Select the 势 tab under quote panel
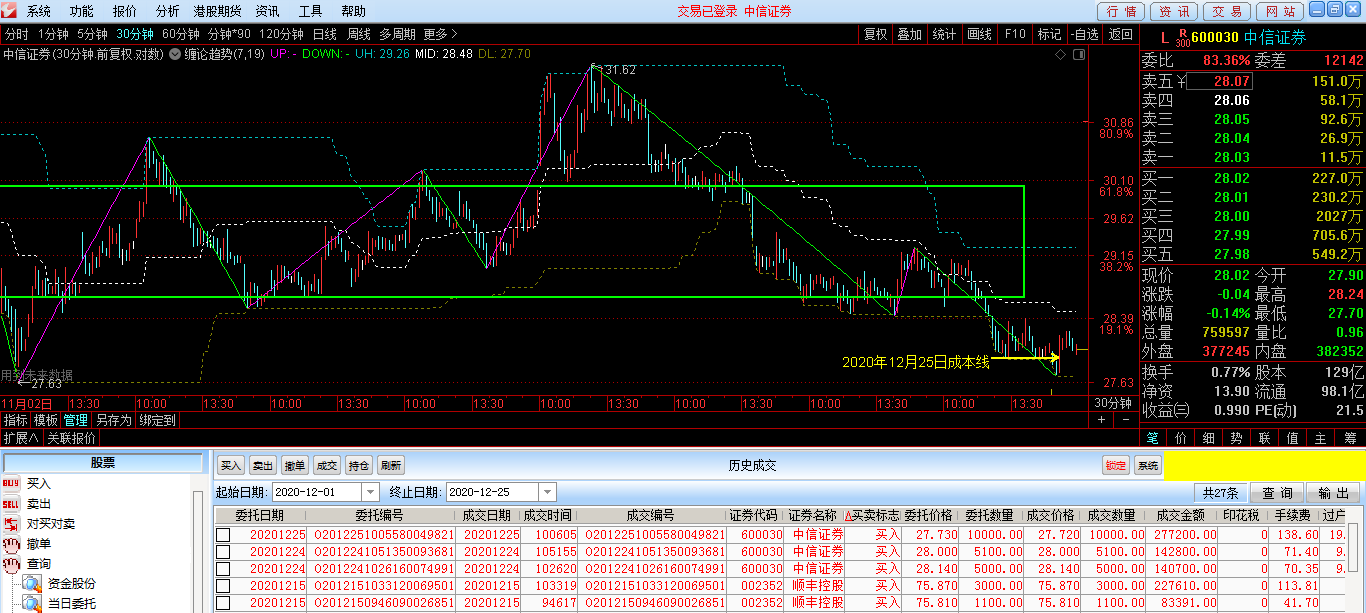 1237,438
